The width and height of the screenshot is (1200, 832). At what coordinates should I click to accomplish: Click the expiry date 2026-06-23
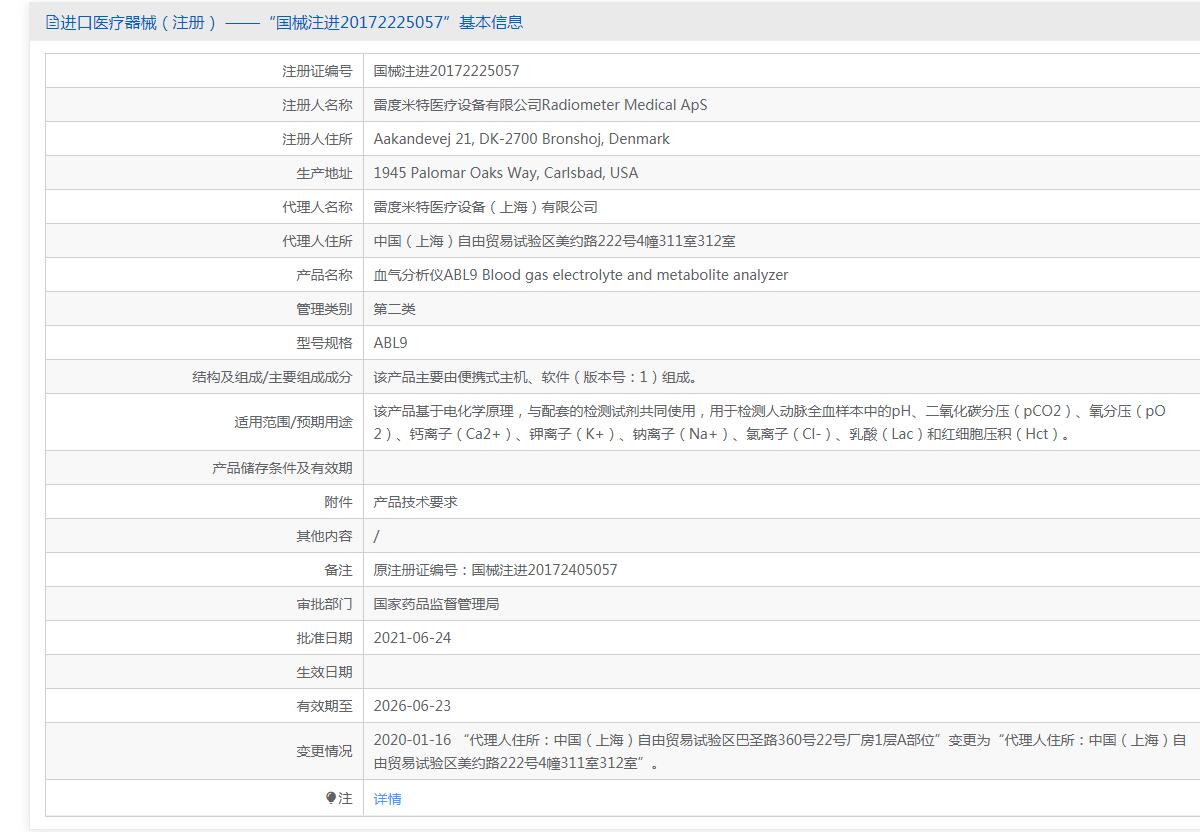[x=412, y=706]
